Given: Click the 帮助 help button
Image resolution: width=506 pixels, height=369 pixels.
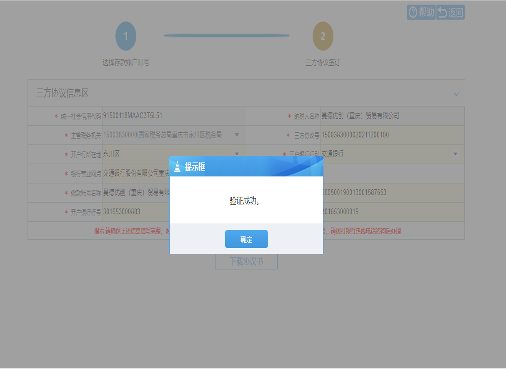Looking at the screenshot, I should click(421, 13).
